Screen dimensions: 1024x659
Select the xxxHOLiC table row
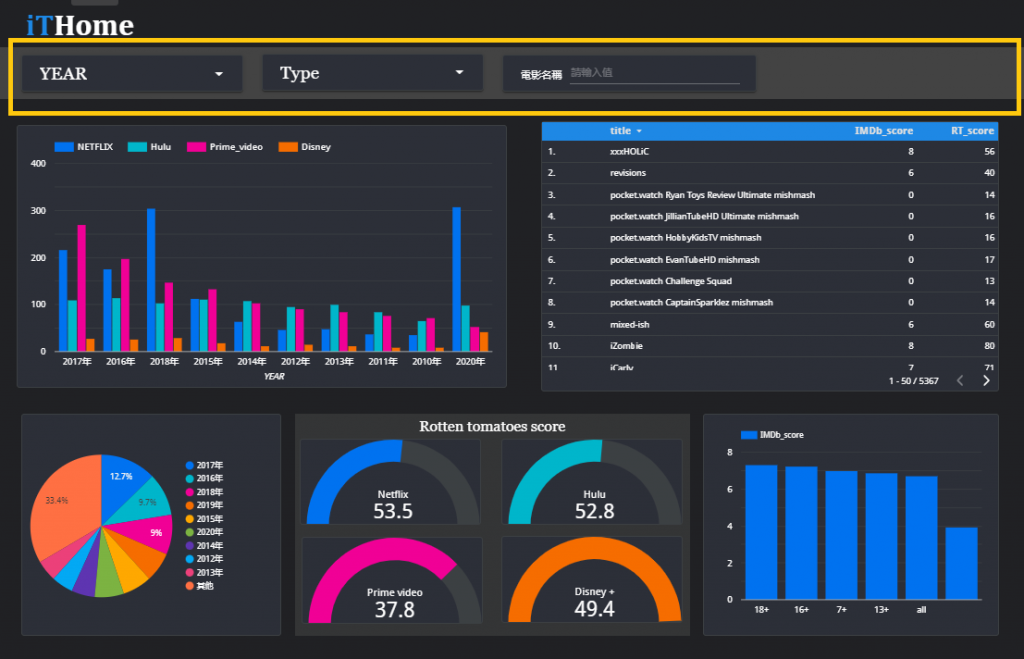(x=769, y=152)
